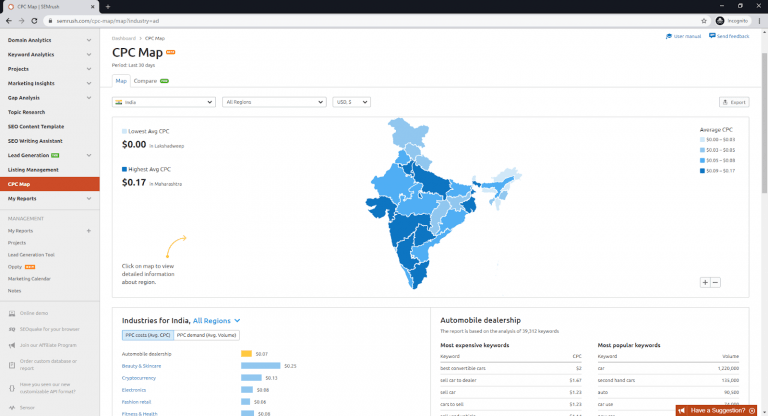Select Fashion retail industry
The height and width of the screenshot is (416, 768).
[136, 402]
